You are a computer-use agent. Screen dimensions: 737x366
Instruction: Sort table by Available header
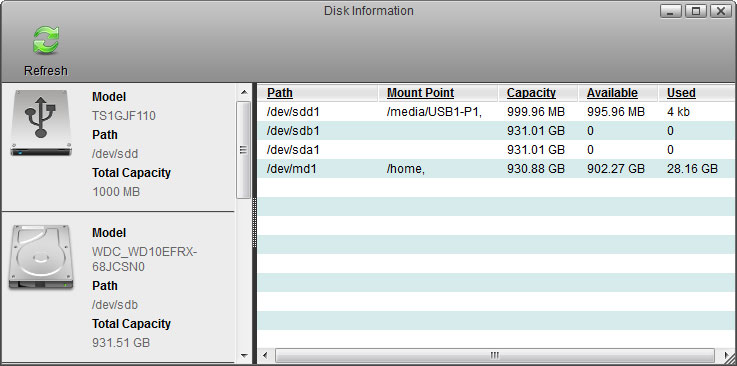[x=612, y=93]
